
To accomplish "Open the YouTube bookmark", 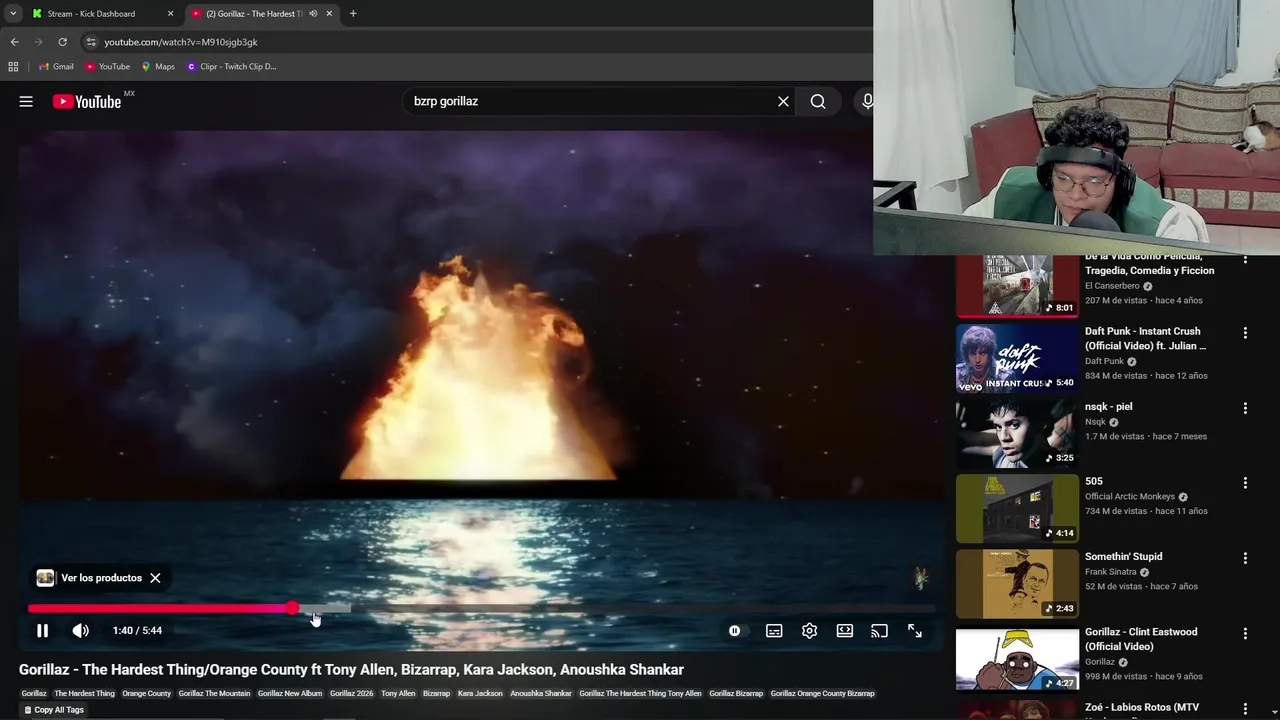I will [107, 67].
